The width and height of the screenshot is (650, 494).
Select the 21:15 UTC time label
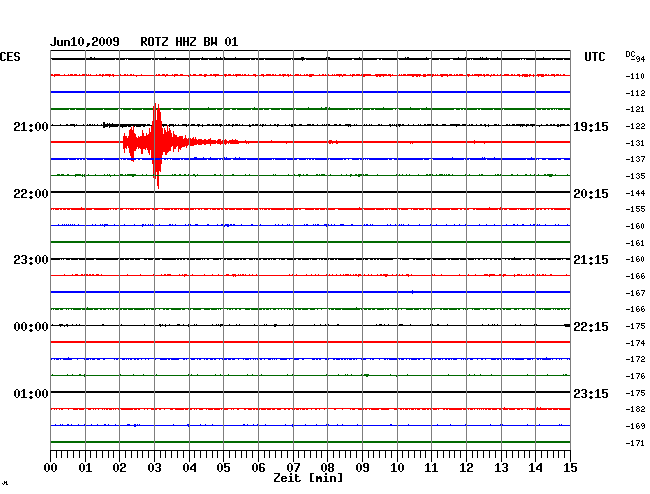click(x=591, y=260)
